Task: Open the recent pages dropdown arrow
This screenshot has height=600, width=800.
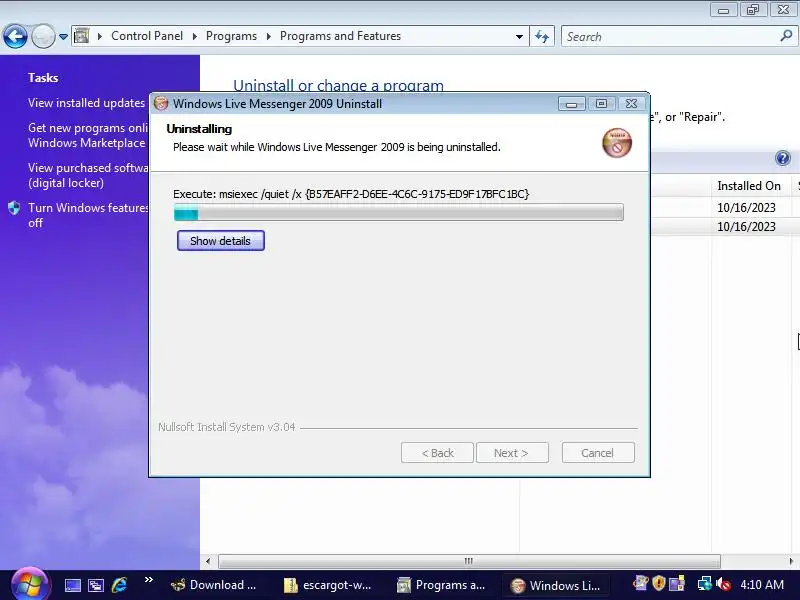Action: tap(63, 37)
